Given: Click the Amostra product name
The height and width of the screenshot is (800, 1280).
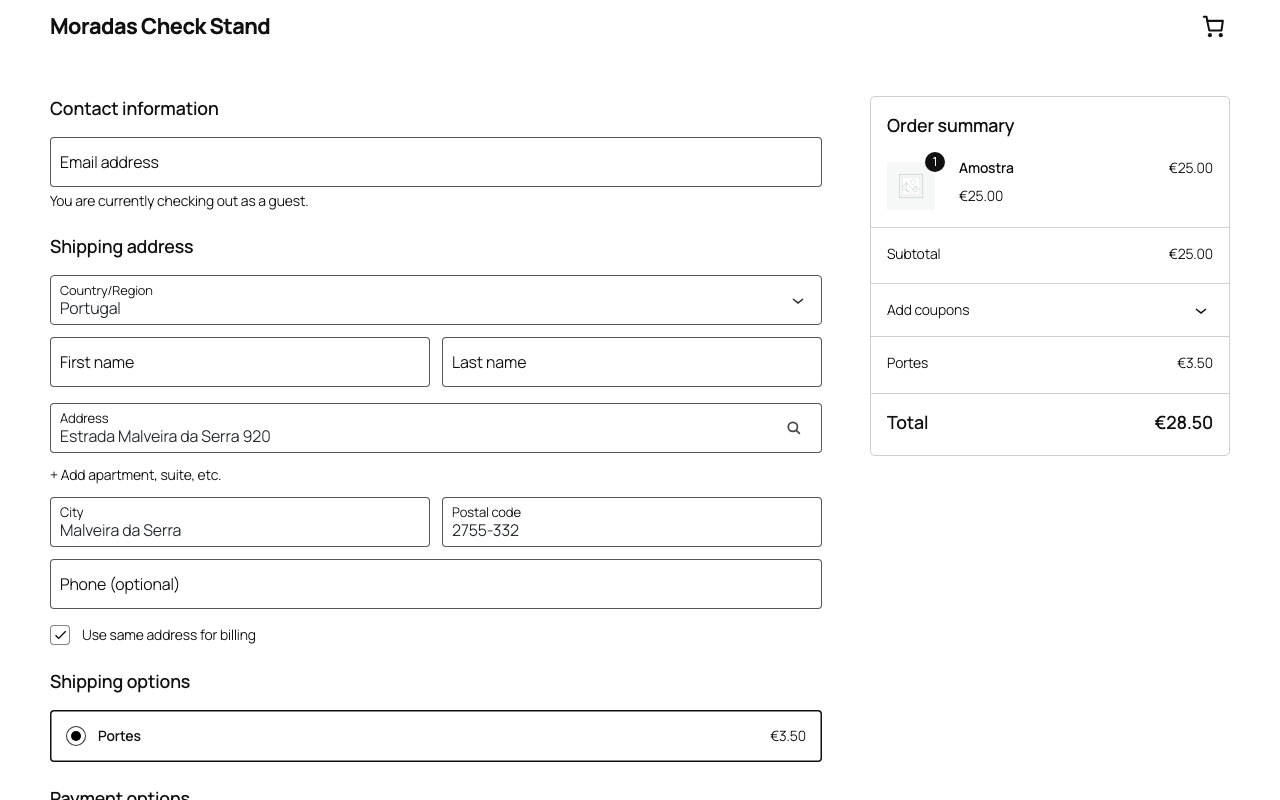Looking at the screenshot, I should [x=986, y=168].
